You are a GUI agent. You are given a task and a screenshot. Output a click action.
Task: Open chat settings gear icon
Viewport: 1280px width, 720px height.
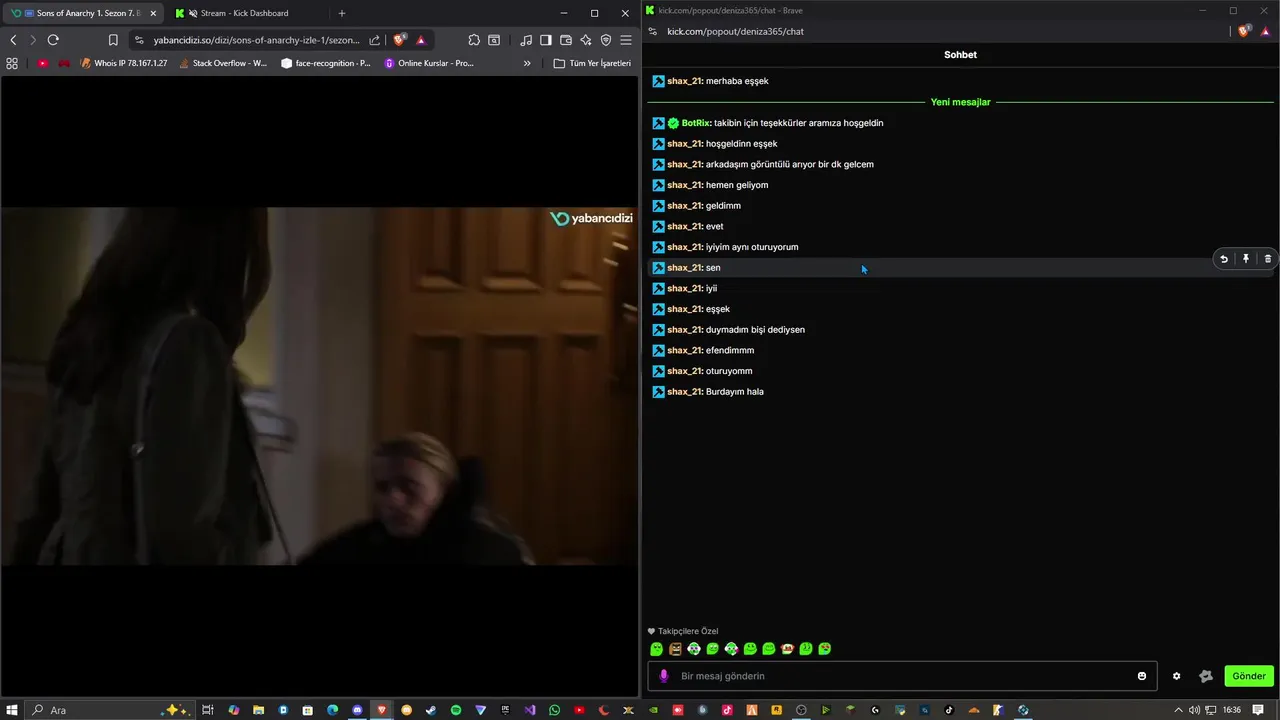tap(1177, 676)
